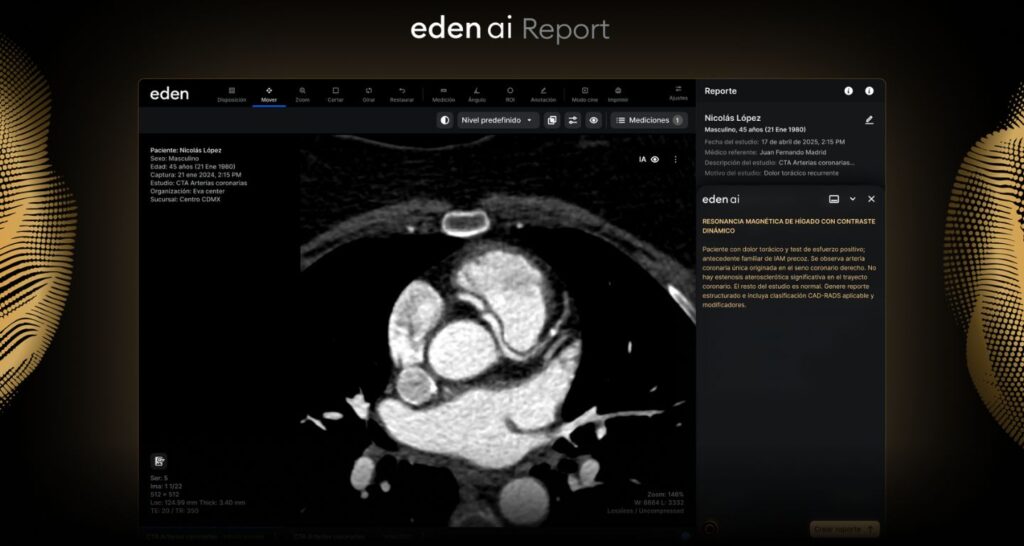
Task: Click the Girar rotate tool
Action: pyautogui.click(x=369, y=94)
